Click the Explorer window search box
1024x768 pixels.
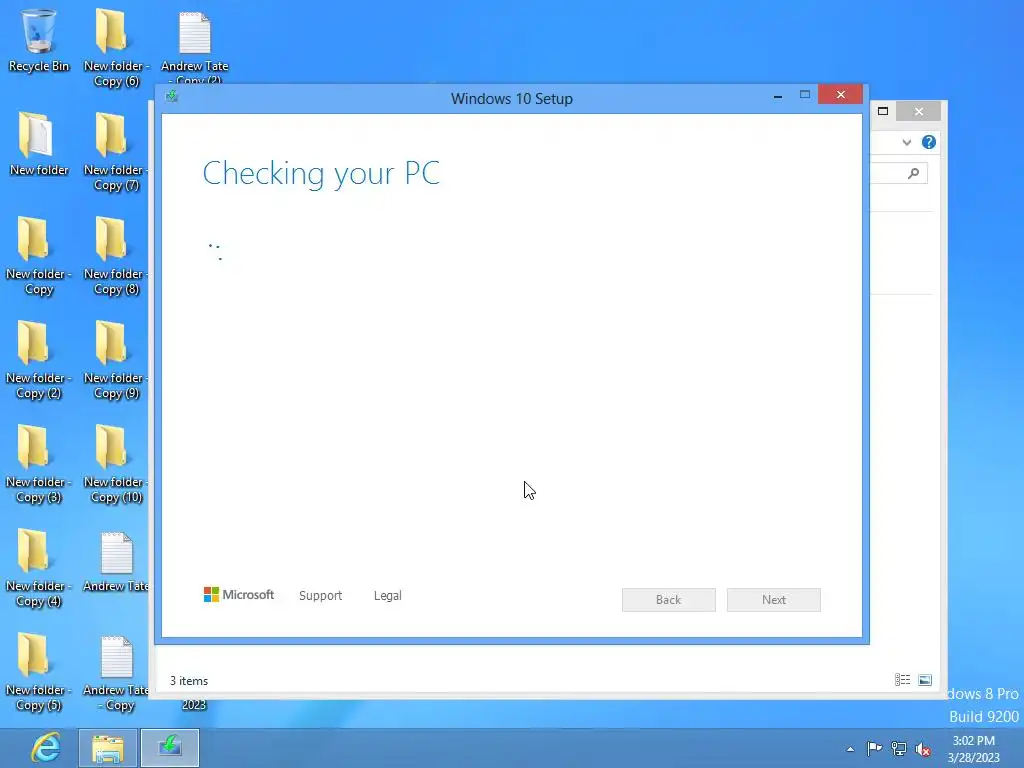coord(899,173)
